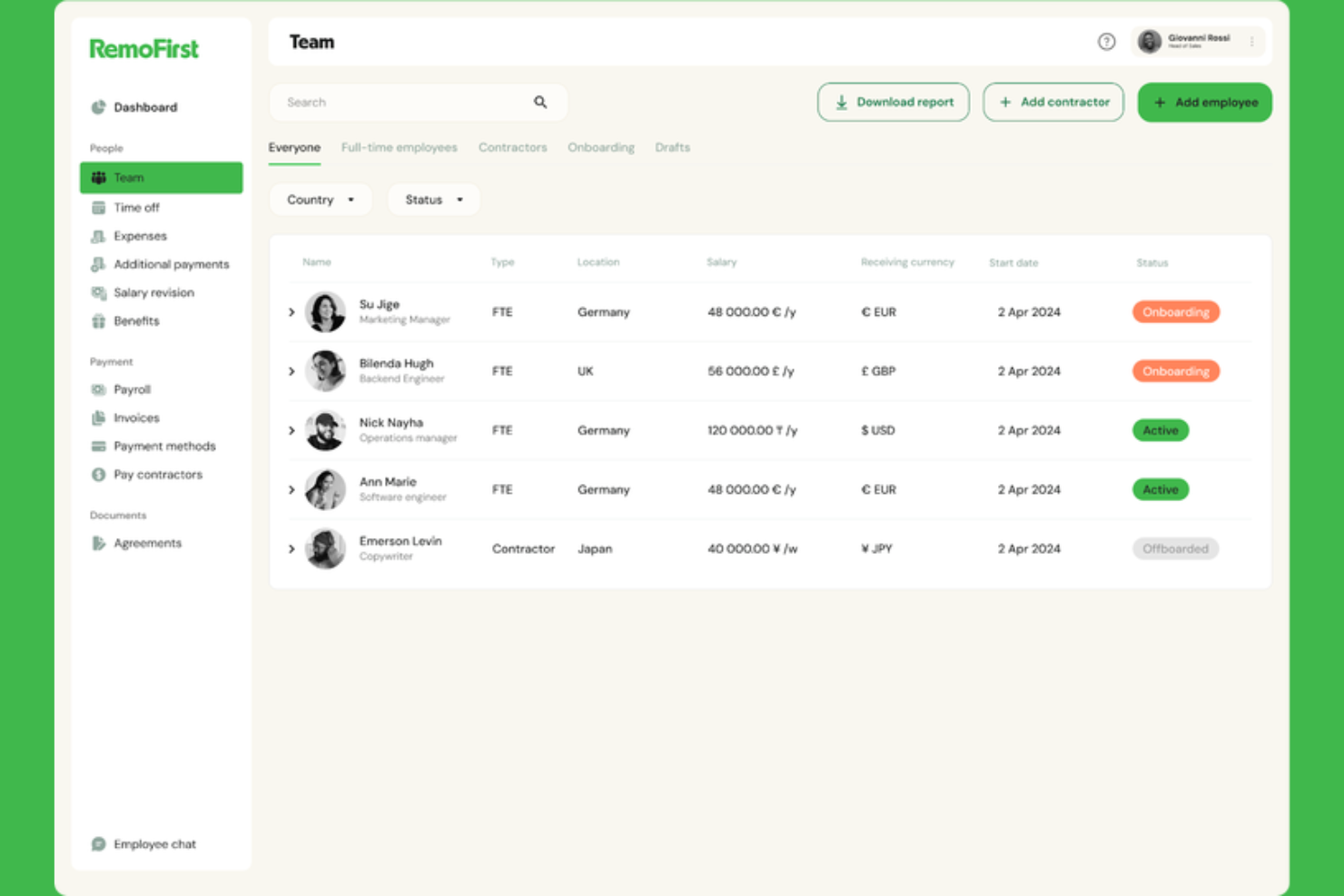Open the Dashboard from the sidebar
The image size is (1344, 896).
pyautogui.click(x=143, y=106)
